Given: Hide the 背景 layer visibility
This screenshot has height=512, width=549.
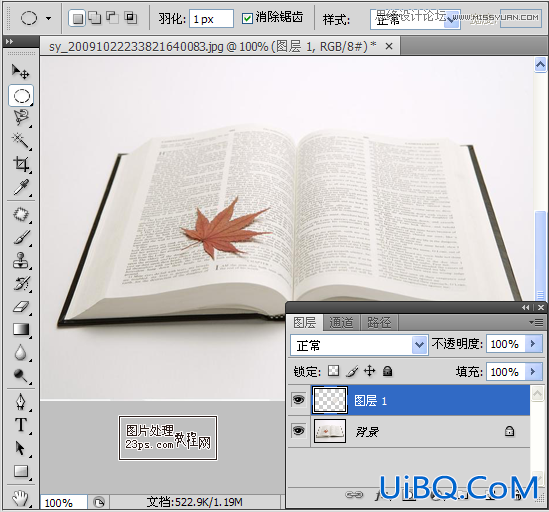Looking at the screenshot, I should 298,430.
